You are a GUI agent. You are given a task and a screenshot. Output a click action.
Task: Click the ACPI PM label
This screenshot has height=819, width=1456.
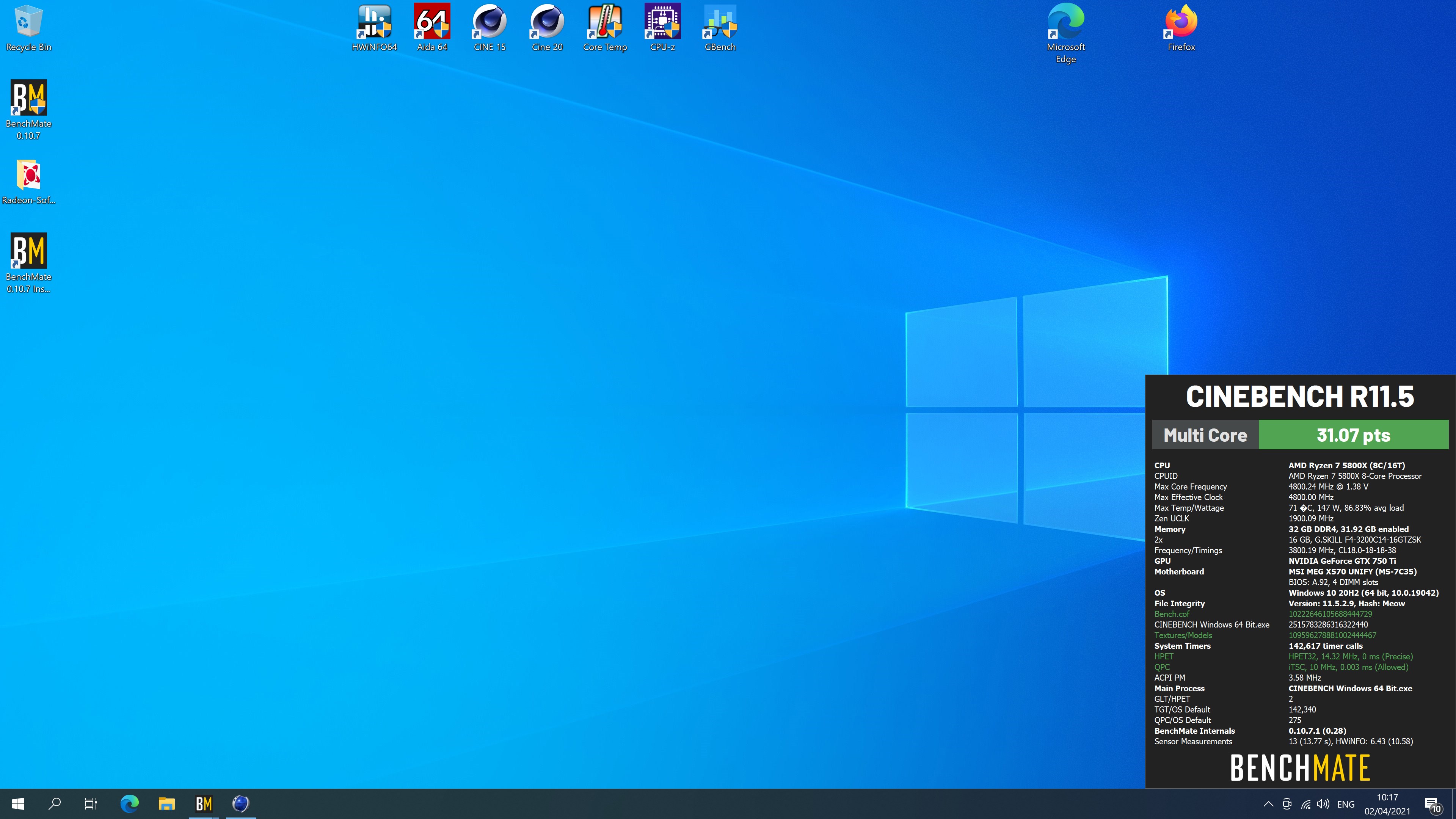pos(1169,678)
